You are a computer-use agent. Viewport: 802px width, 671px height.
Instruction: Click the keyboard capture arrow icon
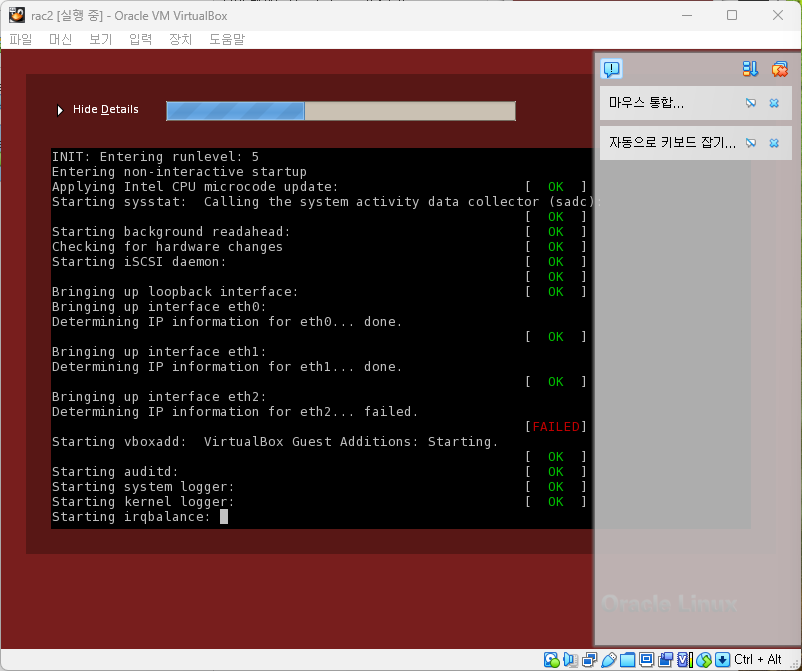722,660
